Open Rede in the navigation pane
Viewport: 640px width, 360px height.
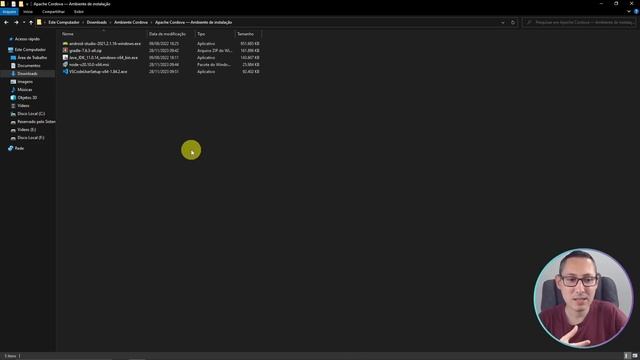click(x=19, y=148)
